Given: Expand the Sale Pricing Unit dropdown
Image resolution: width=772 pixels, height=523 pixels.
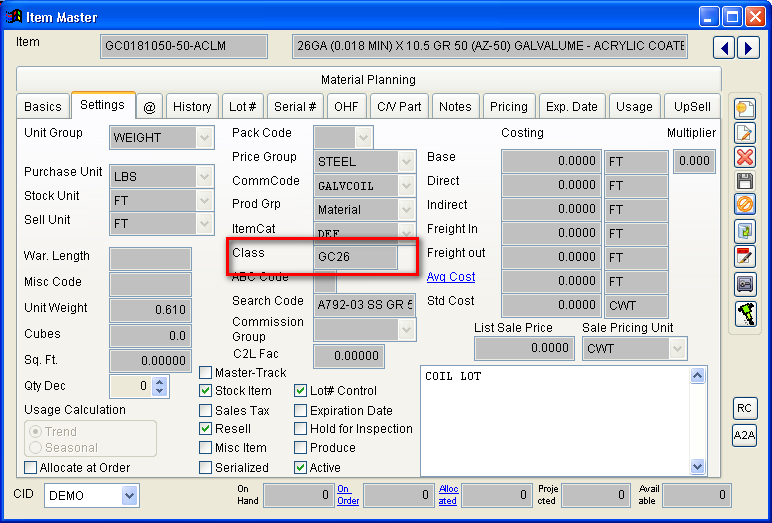Looking at the screenshot, I should click(677, 348).
